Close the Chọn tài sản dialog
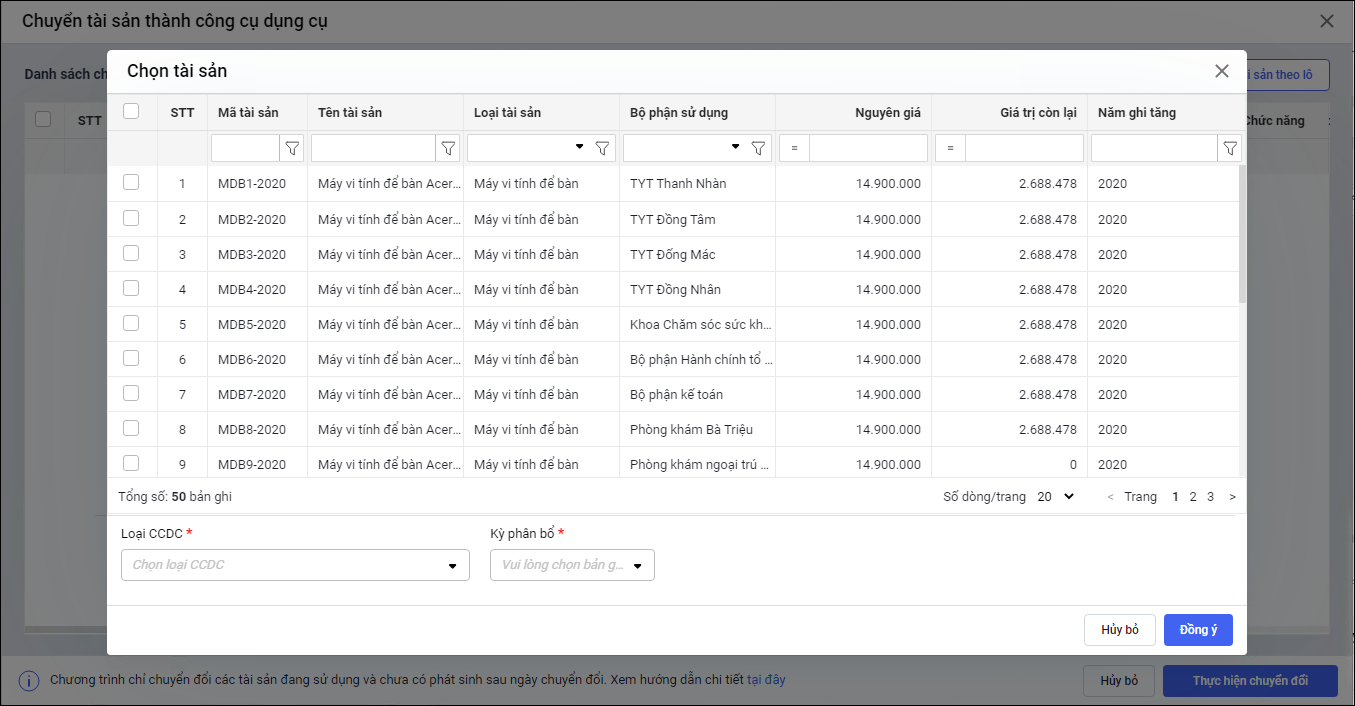Viewport: 1355px width, 706px height. (x=1222, y=71)
